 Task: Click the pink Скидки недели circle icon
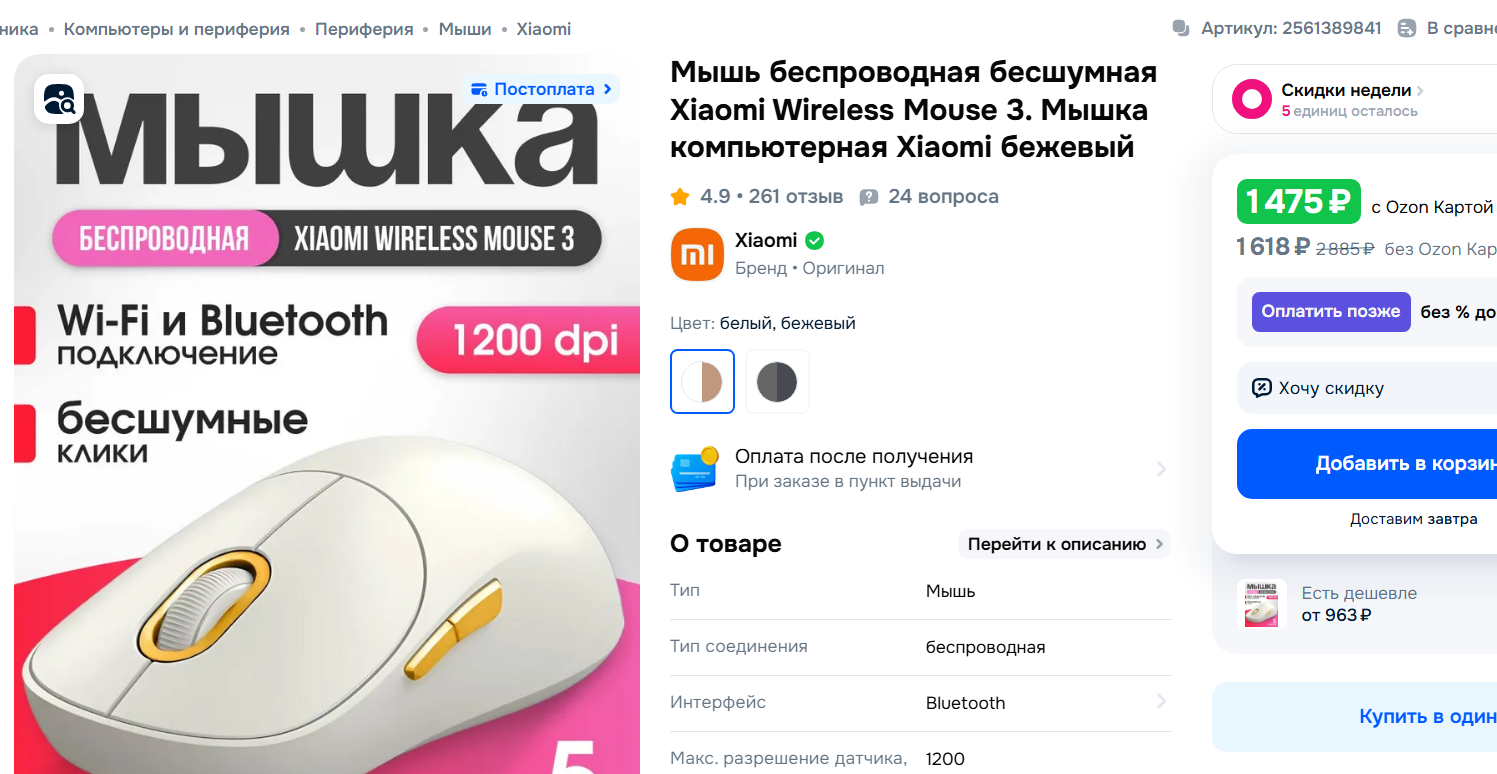tap(1252, 99)
